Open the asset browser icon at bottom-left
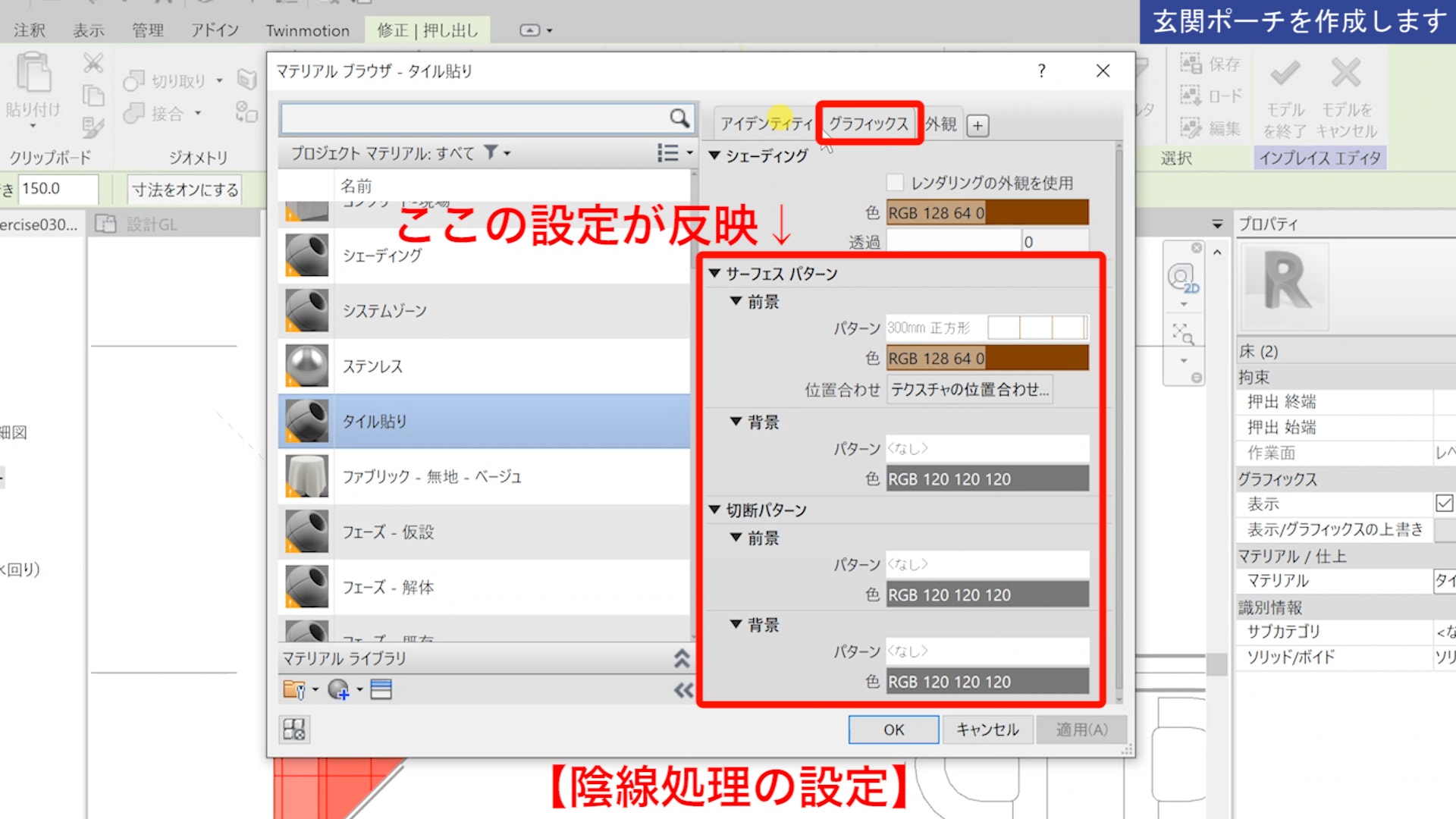The width and height of the screenshot is (1456, 819). [294, 730]
